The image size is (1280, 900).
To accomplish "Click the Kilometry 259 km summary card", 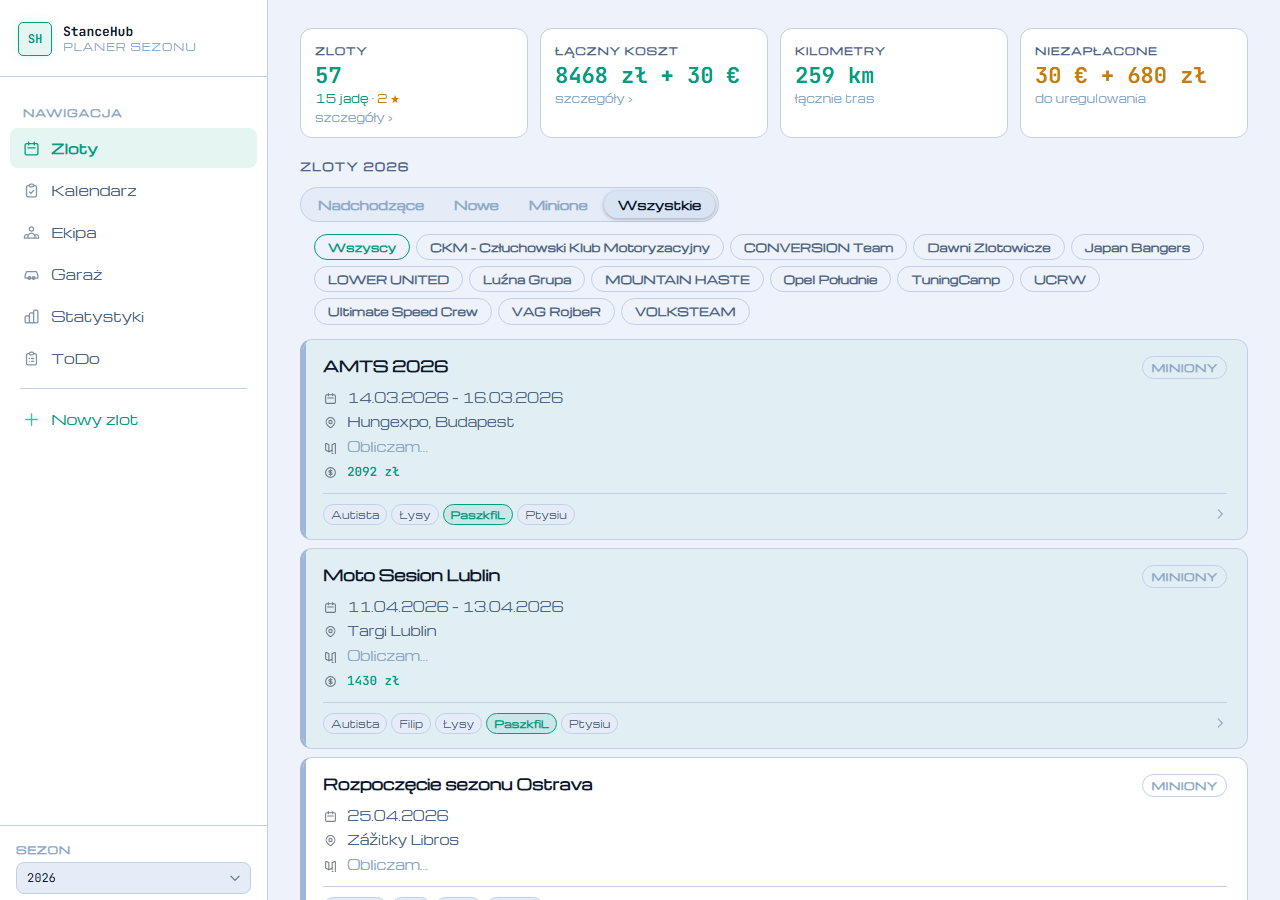I will tap(894, 83).
